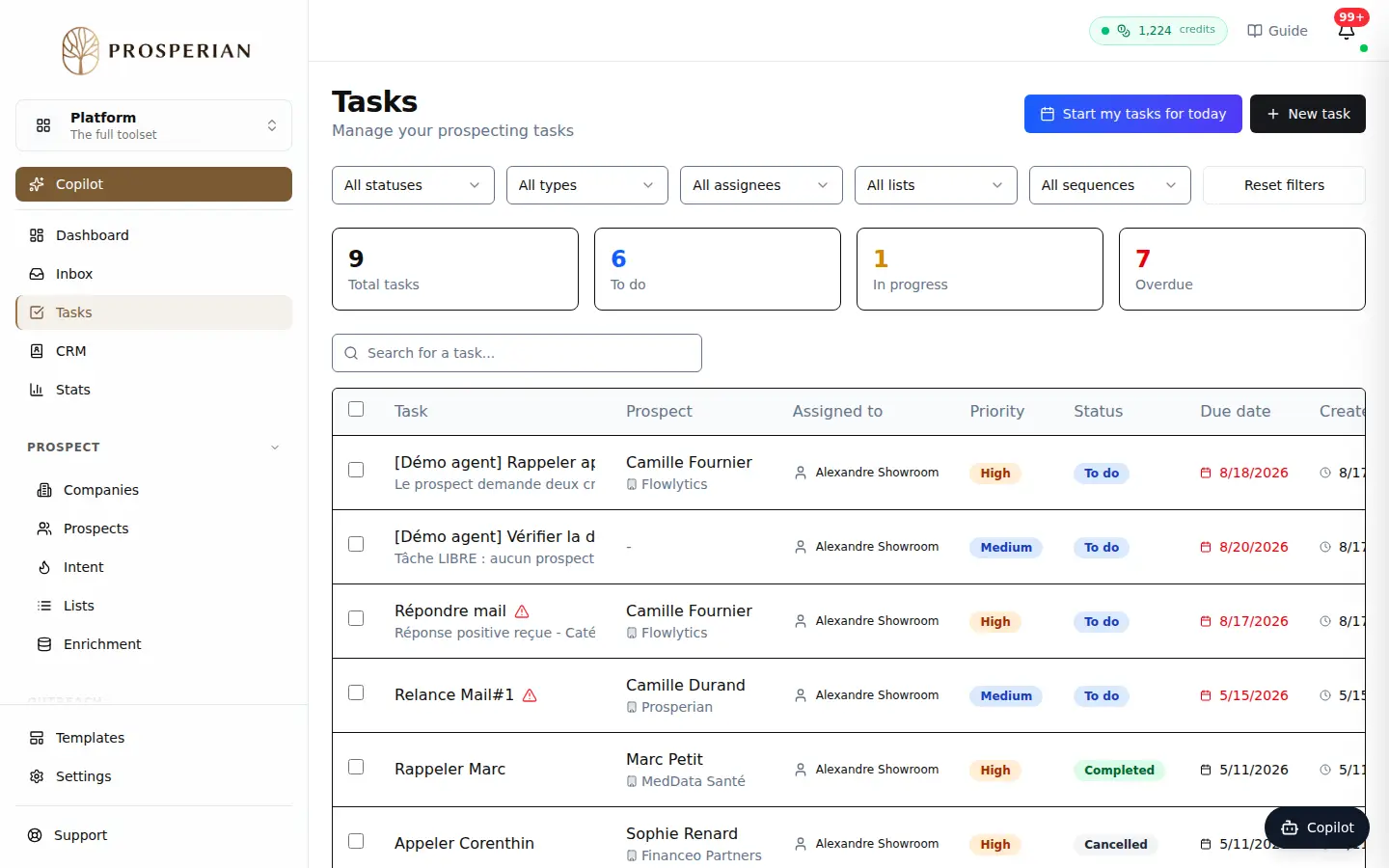Click the Settings gear icon
This screenshot has height=868, width=1389.
point(37,776)
